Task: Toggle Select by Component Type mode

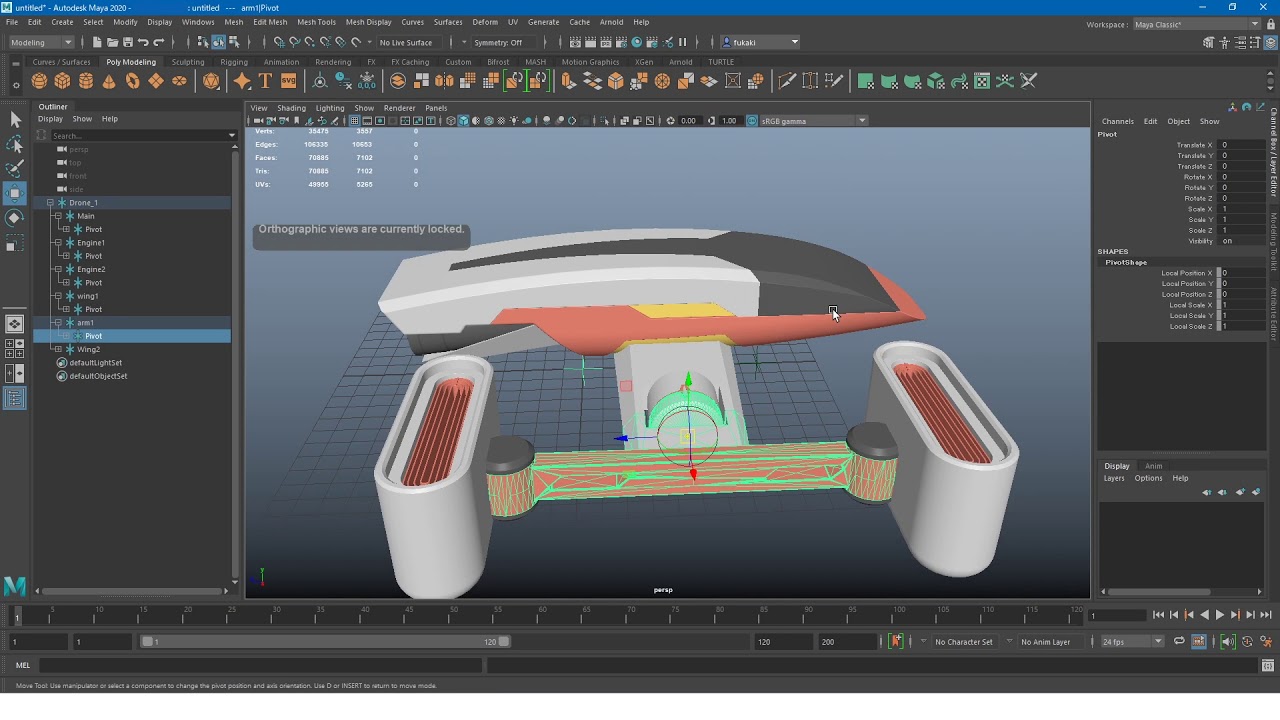Action: coord(234,42)
